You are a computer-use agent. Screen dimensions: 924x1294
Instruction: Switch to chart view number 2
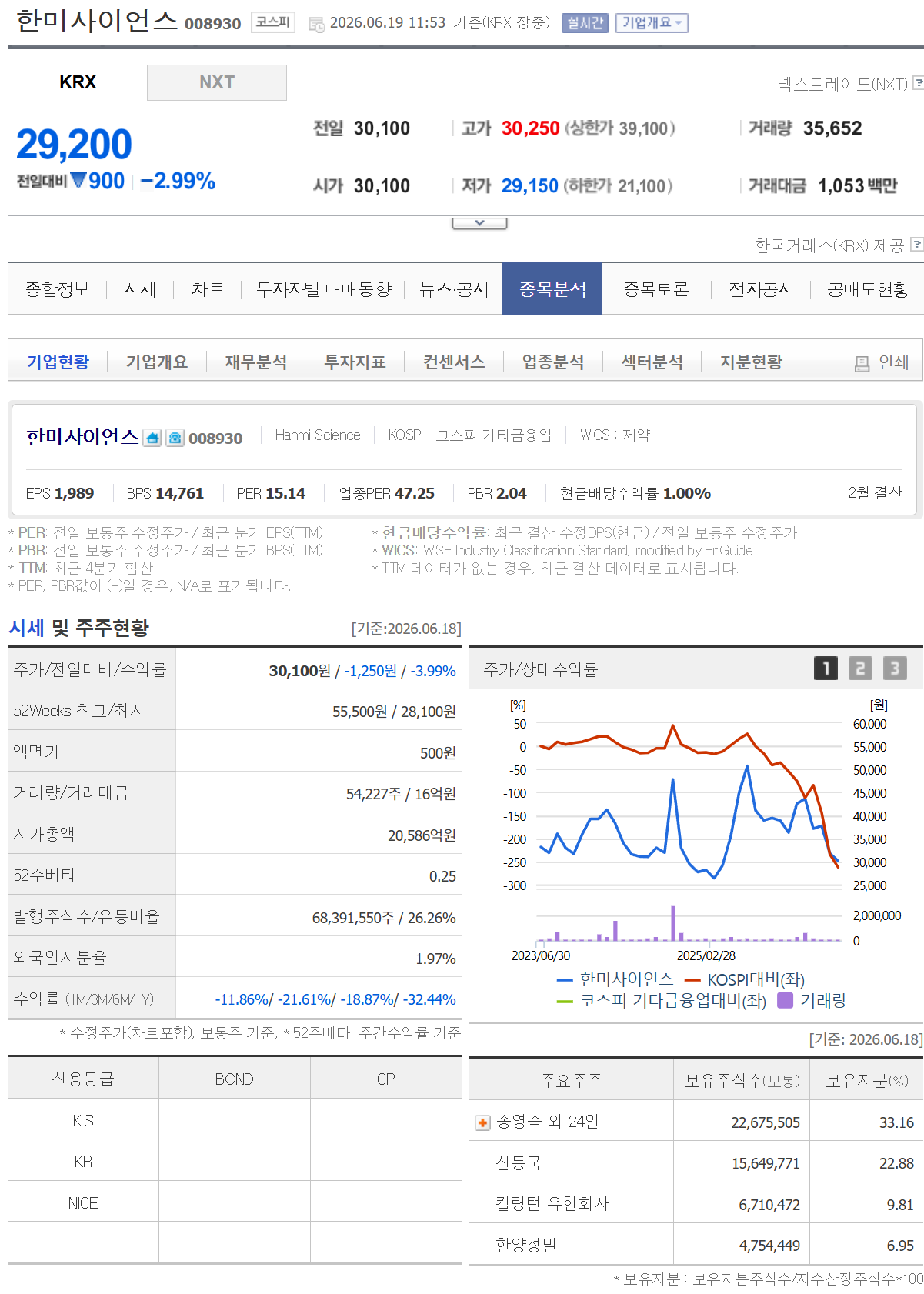[860, 668]
